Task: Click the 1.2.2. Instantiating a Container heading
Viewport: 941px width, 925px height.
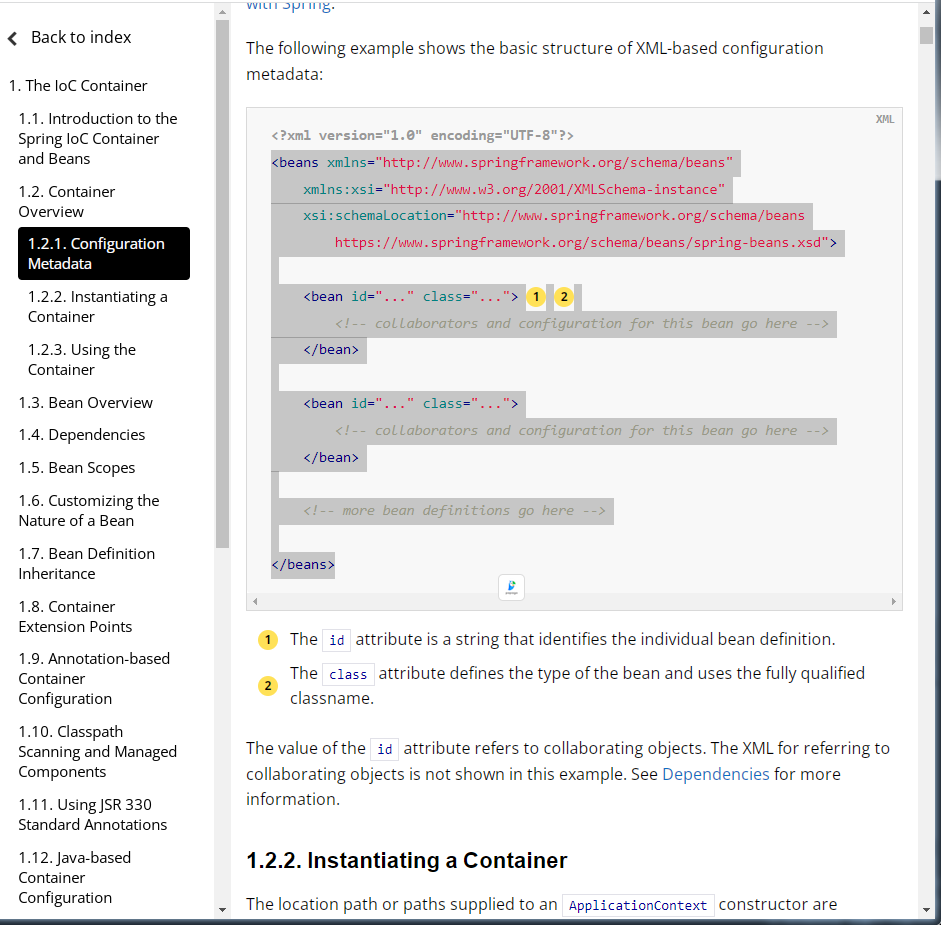Action: point(406,860)
